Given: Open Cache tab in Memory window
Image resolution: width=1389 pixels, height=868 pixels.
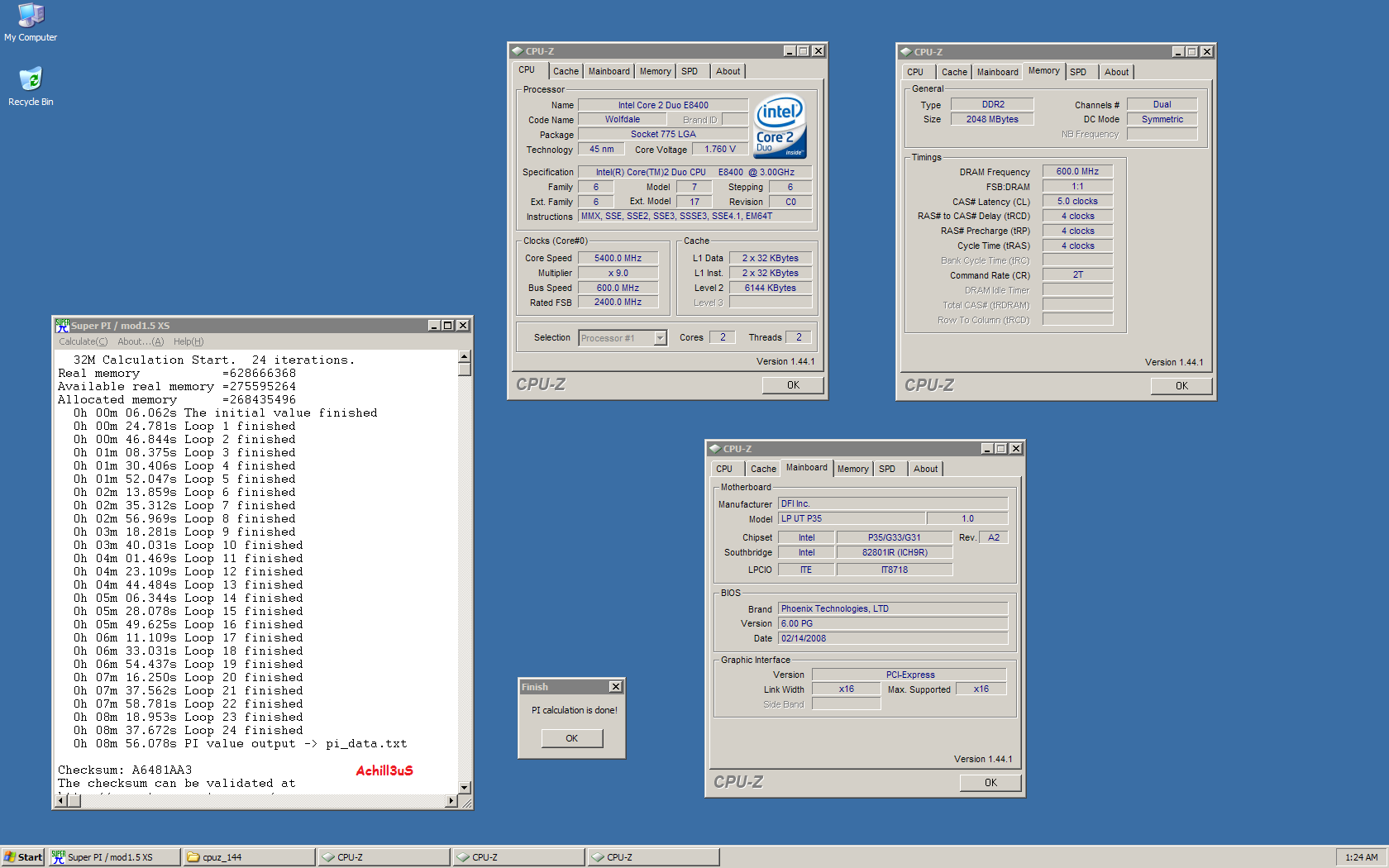Looking at the screenshot, I should [x=955, y=72].
